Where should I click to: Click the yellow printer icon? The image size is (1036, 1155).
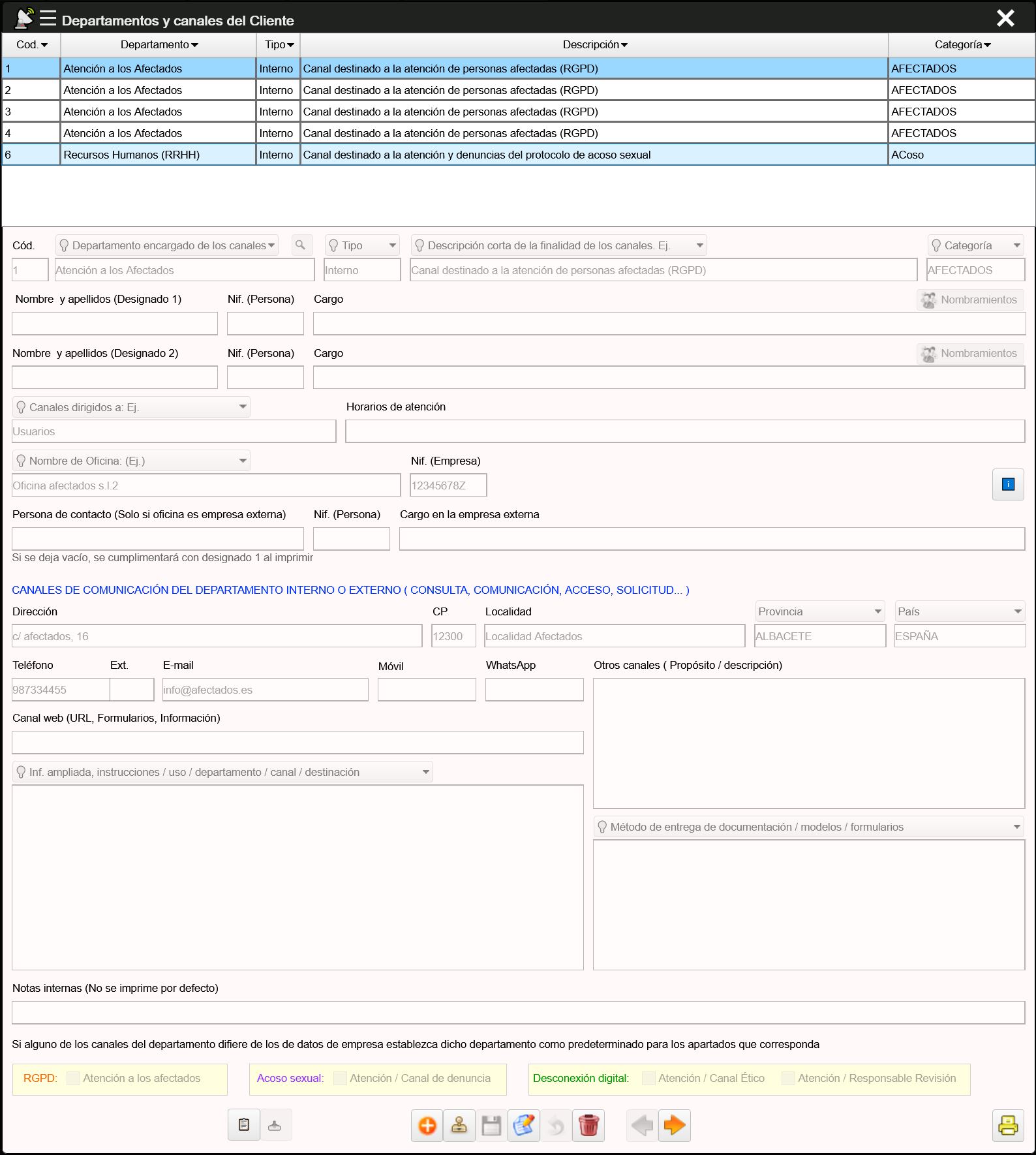(1008, 1126)
